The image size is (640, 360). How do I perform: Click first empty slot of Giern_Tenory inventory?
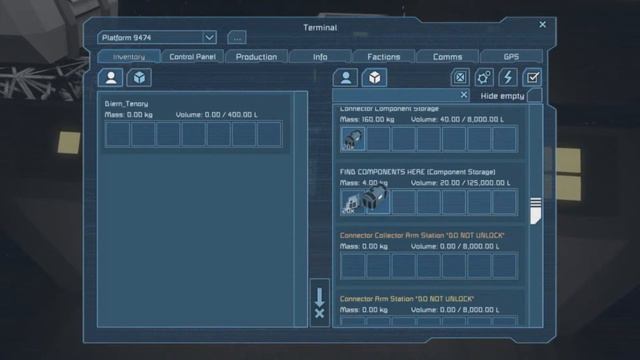tap(118, 134)
